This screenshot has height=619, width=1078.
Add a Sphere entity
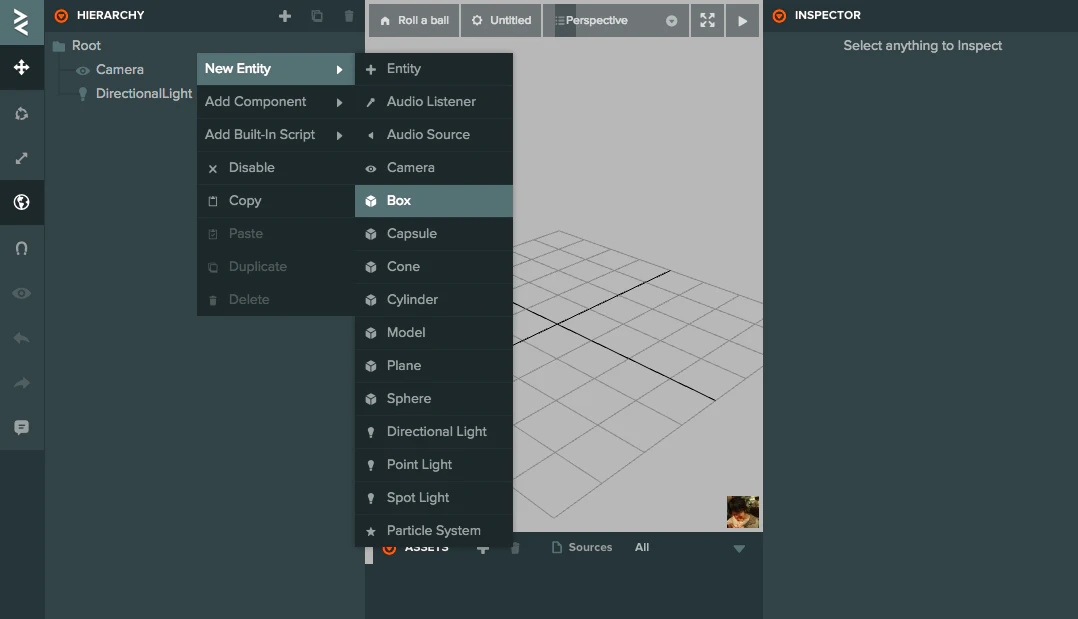(434, 399)
